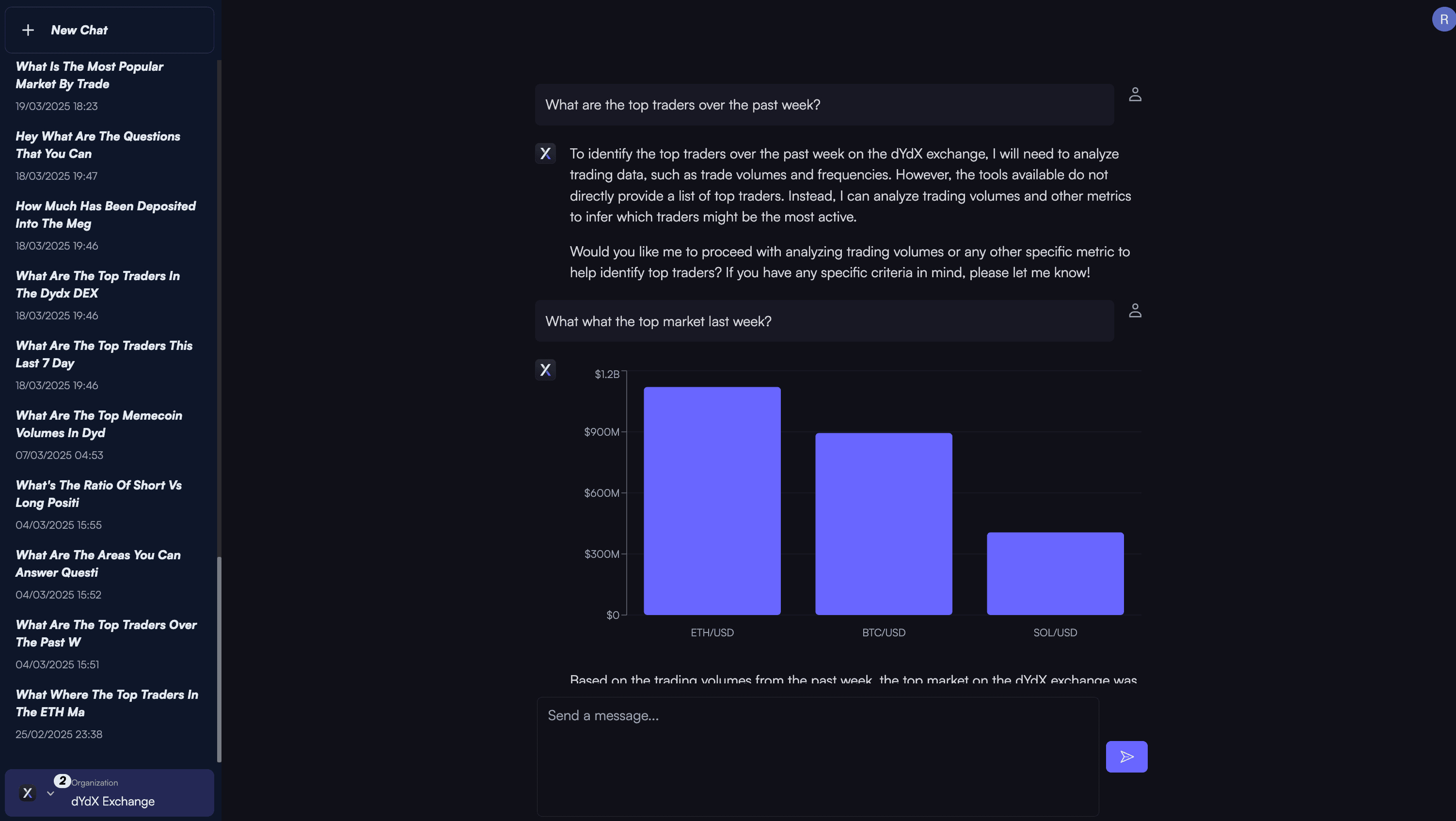Viewport: 1456px width, 821px height.
Task: Click the user icon beside top market question
Action: pos(1134,311)
